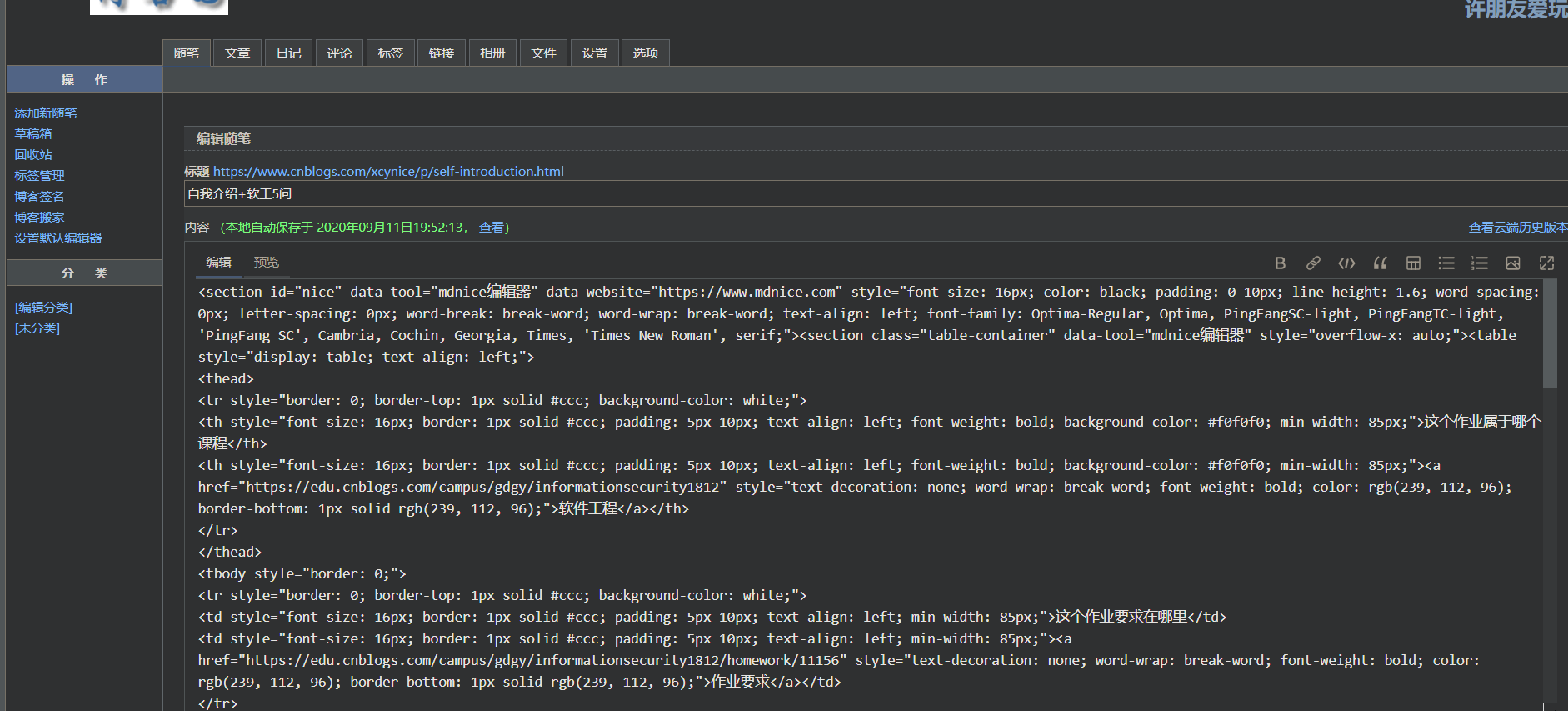Open 查看云端历史版本 link

1517,227
